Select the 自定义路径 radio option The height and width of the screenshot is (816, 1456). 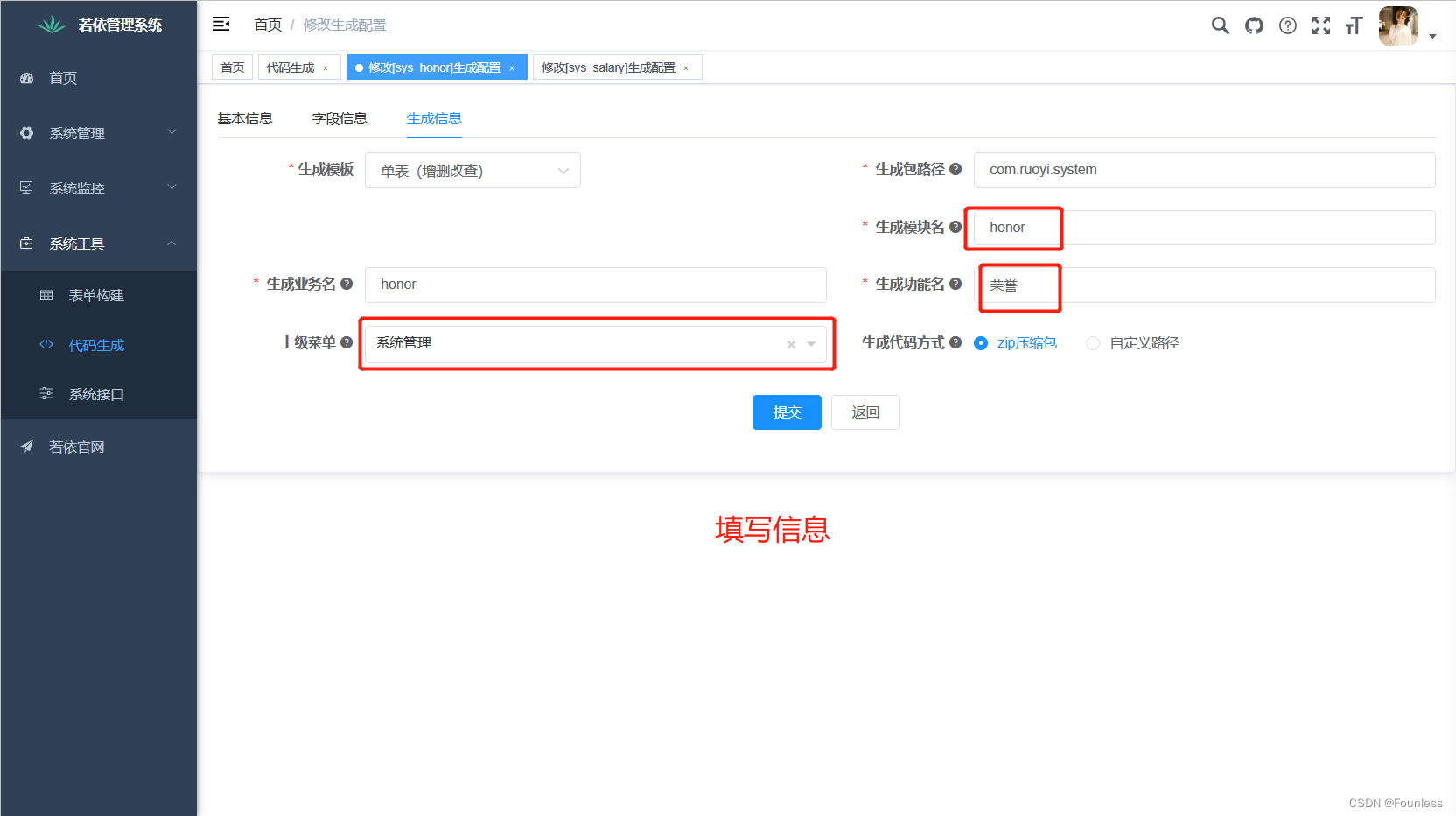(x=1093, y=343)
